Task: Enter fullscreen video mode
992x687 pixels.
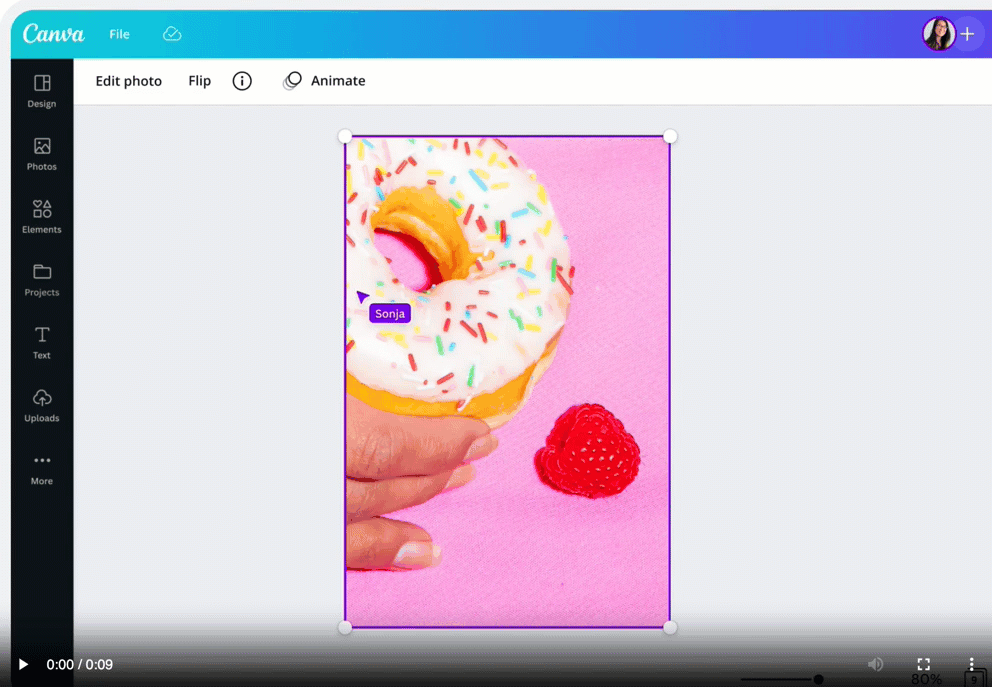Action: tap(924, 664)
